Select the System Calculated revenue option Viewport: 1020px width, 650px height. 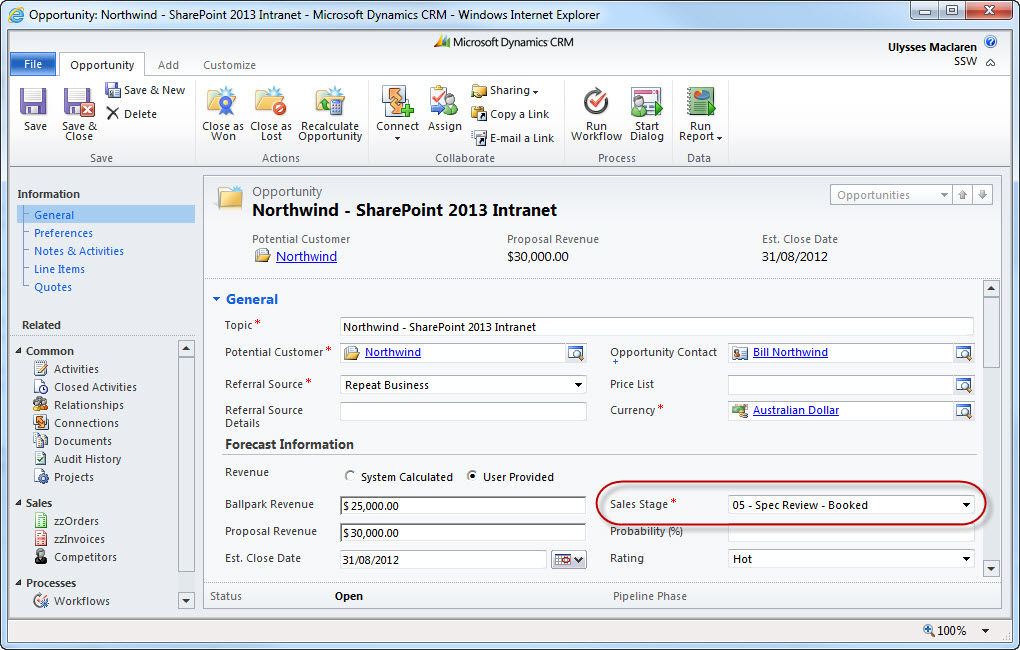(x=350, y=477)
